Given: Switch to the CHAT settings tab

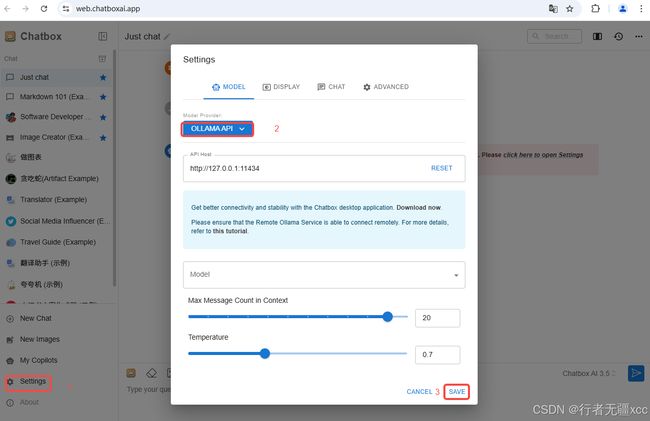Looking at the screenshot, I should tap(331, 87).
